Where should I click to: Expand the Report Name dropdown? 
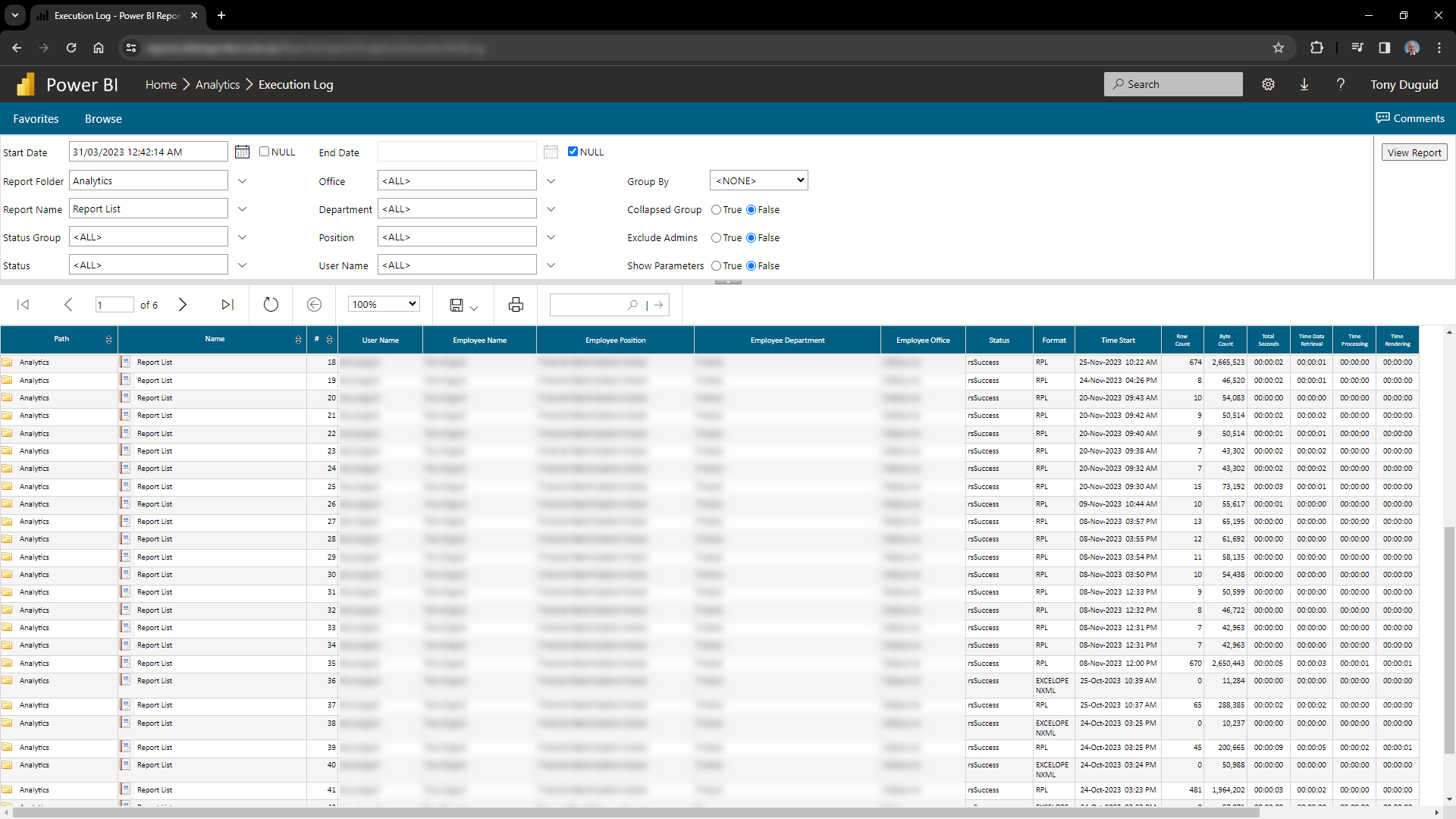coord(243,208)
